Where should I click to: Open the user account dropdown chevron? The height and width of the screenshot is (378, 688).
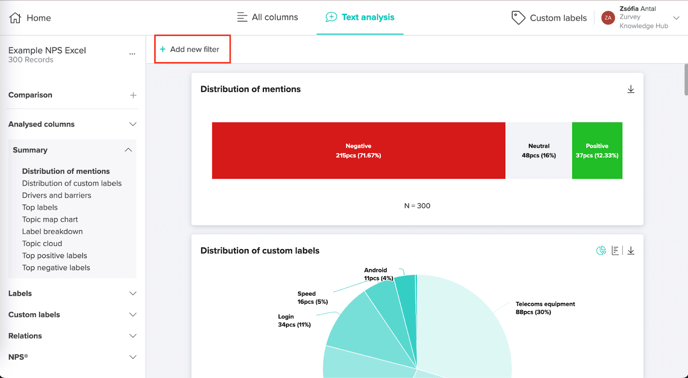(x=676, y=18)
